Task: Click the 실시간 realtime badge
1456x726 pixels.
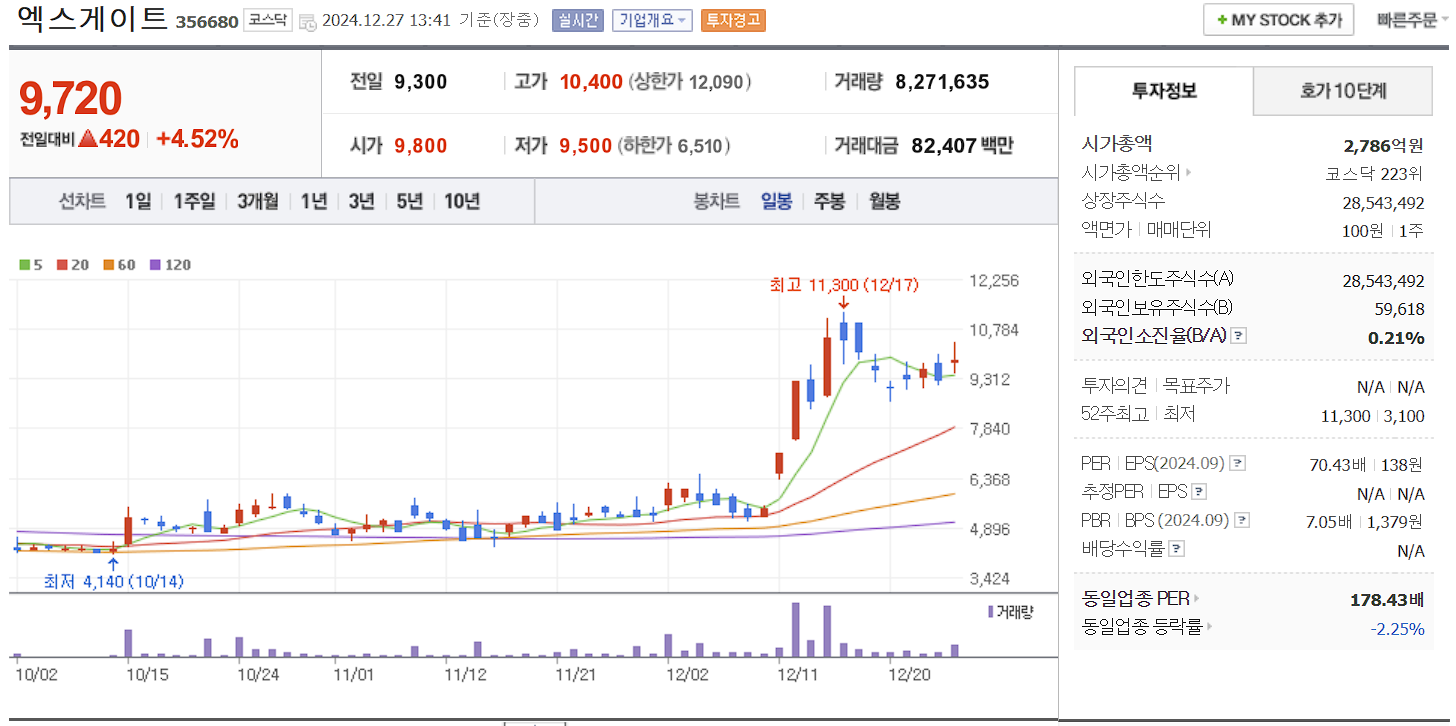Action: [578, 20]
